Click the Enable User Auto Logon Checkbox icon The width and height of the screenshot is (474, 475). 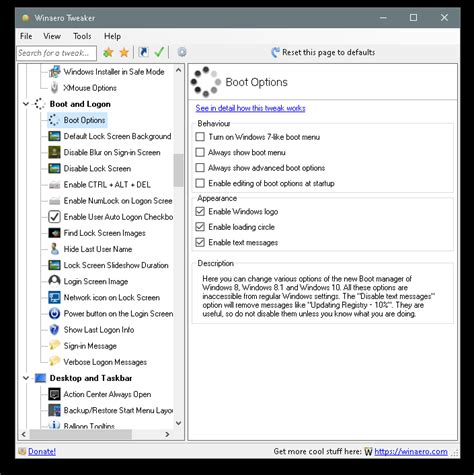54,217
